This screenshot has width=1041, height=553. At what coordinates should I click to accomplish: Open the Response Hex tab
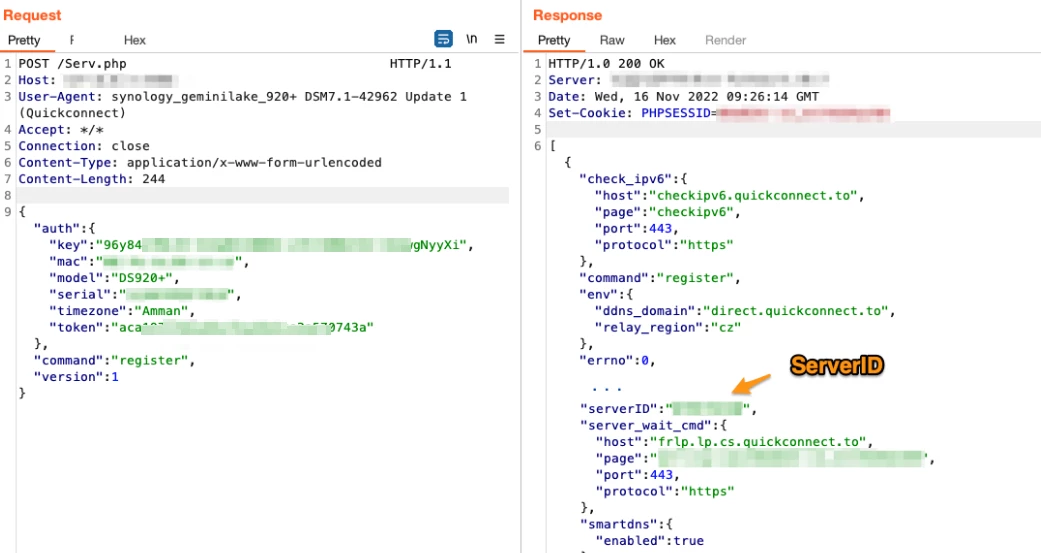tap(665, 40)
